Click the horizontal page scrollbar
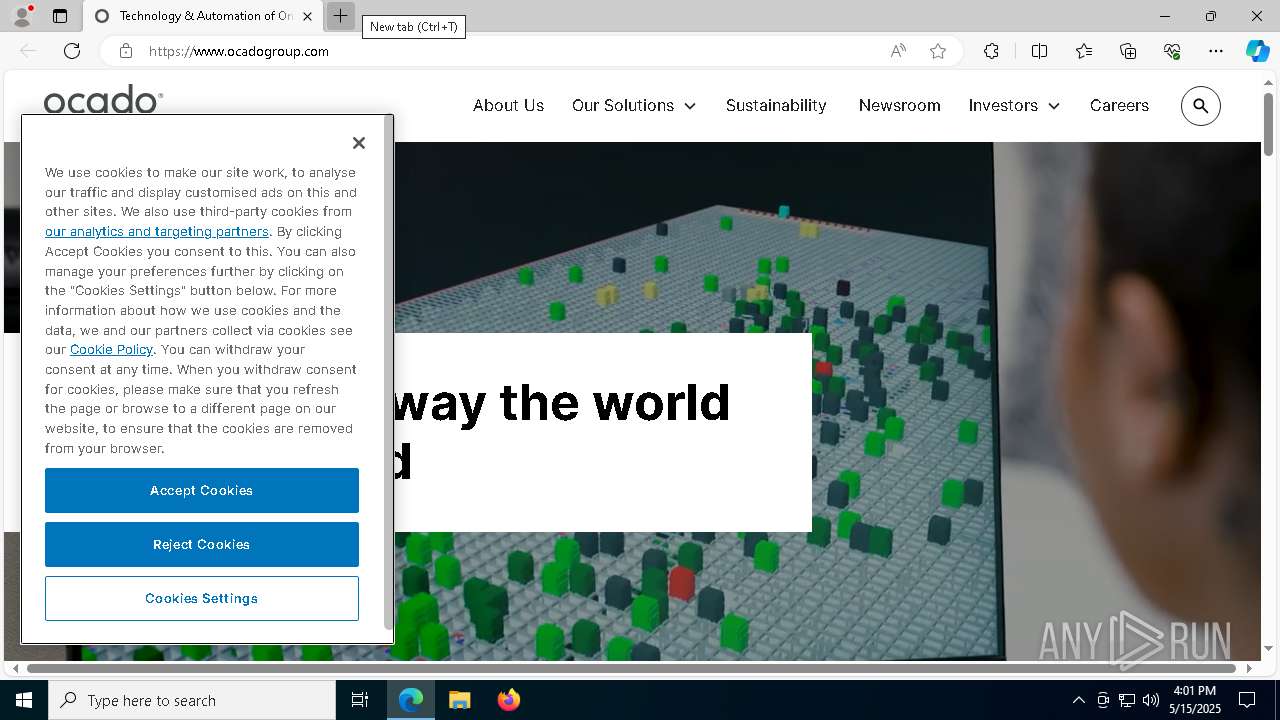 click(x=632, y=668)
